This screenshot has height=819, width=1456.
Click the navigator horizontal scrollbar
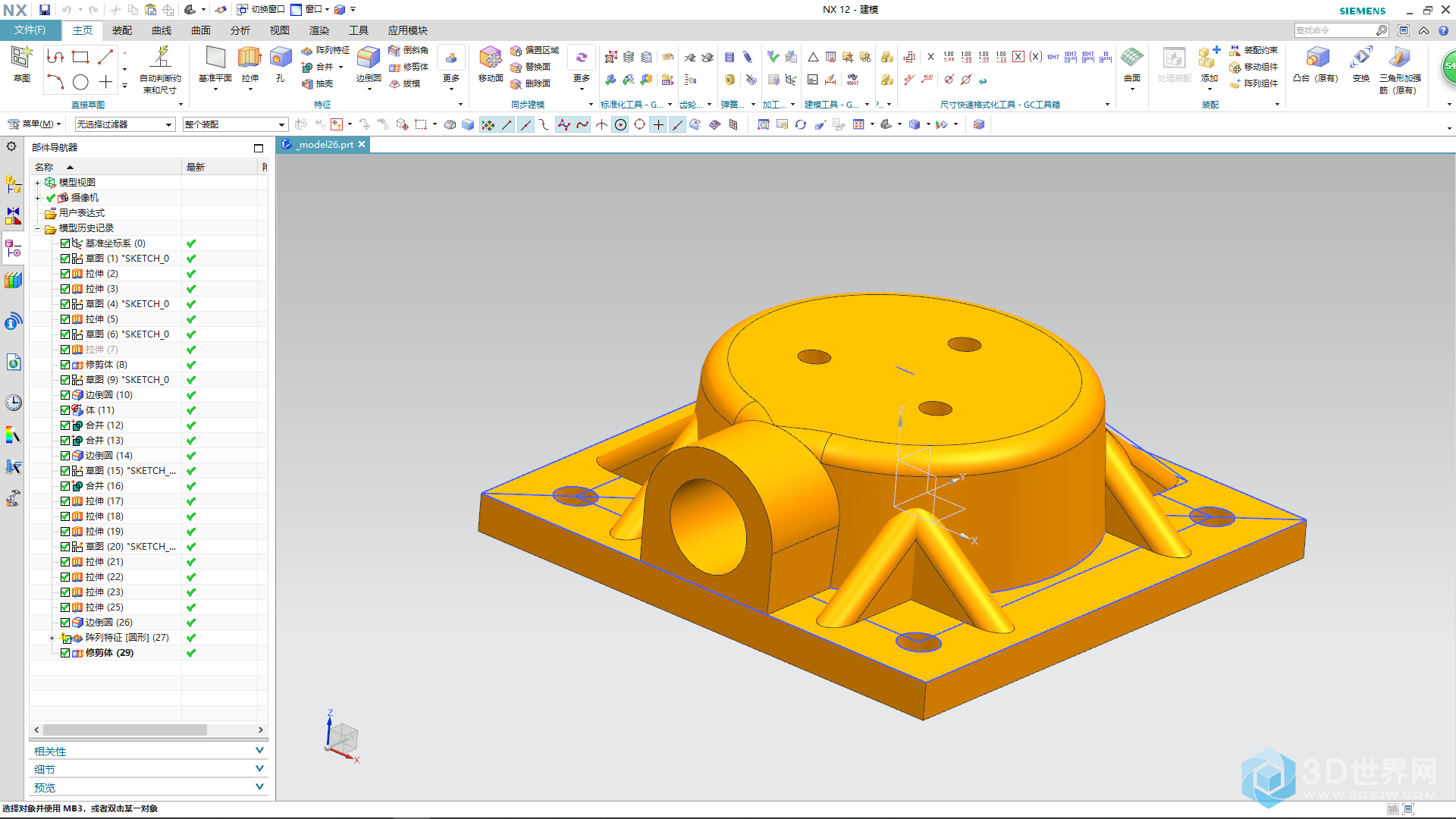pos(125,730)
